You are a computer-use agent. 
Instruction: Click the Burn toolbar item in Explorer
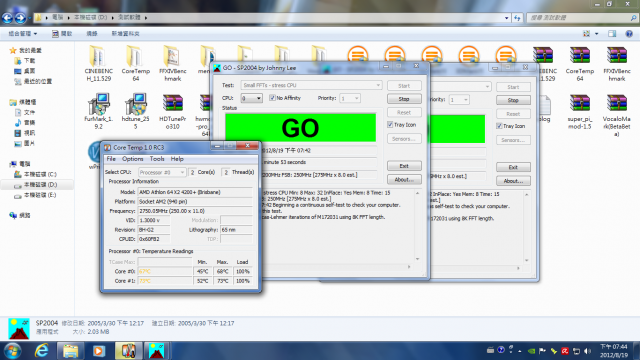point(92,34)
